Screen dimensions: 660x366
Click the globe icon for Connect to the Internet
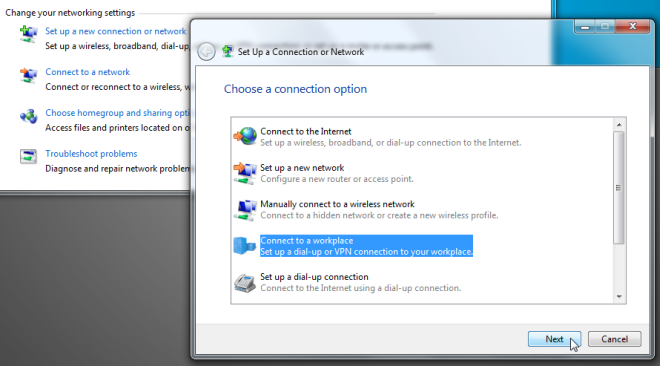245,136
